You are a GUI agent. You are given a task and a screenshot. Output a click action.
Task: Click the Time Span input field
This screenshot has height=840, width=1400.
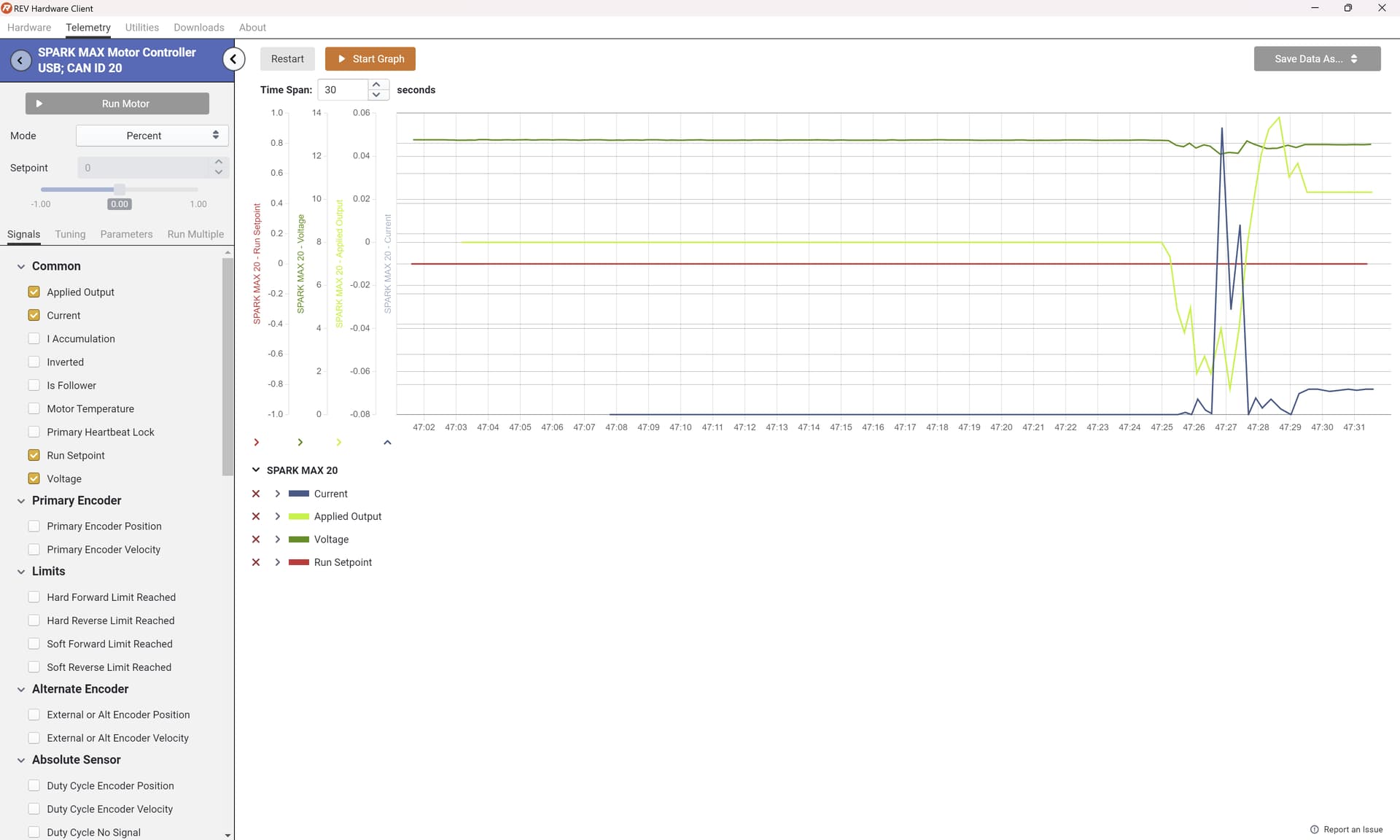point(343,90)
